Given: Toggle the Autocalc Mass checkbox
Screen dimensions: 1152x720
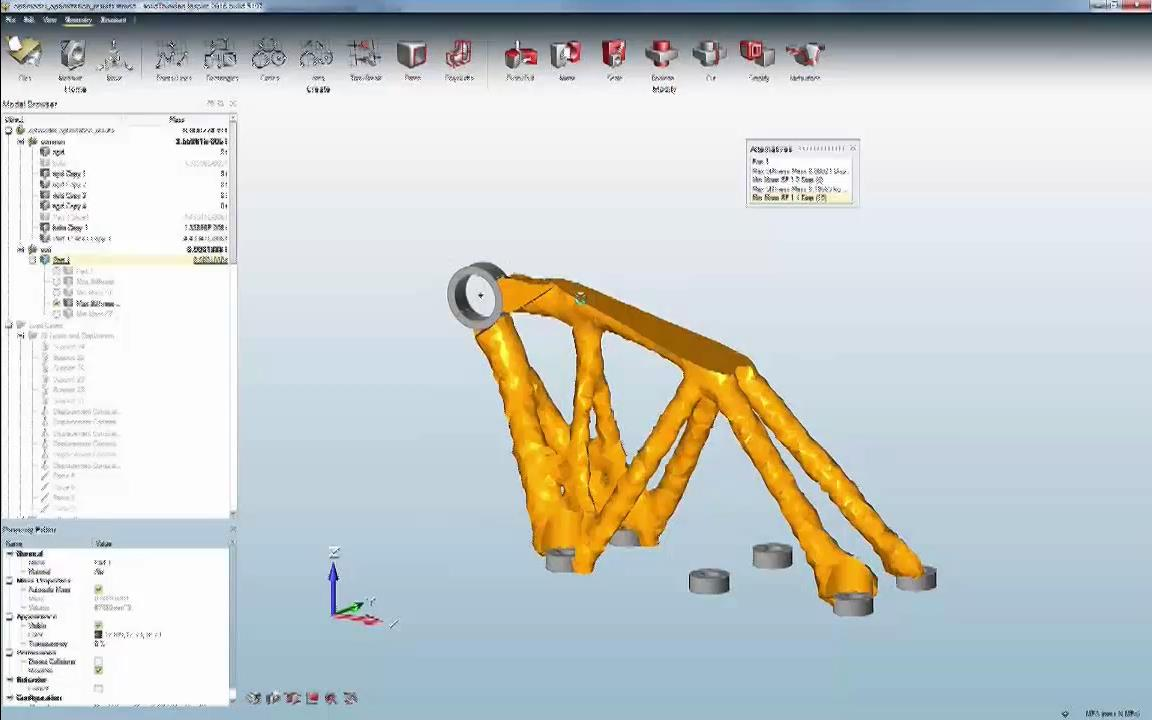Looking at the screenshot, I should 98,590.
